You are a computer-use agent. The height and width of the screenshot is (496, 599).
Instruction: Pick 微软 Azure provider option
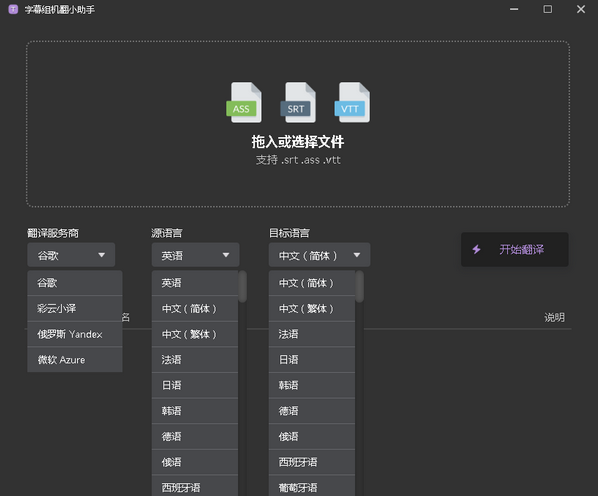[x=75, y=360]
